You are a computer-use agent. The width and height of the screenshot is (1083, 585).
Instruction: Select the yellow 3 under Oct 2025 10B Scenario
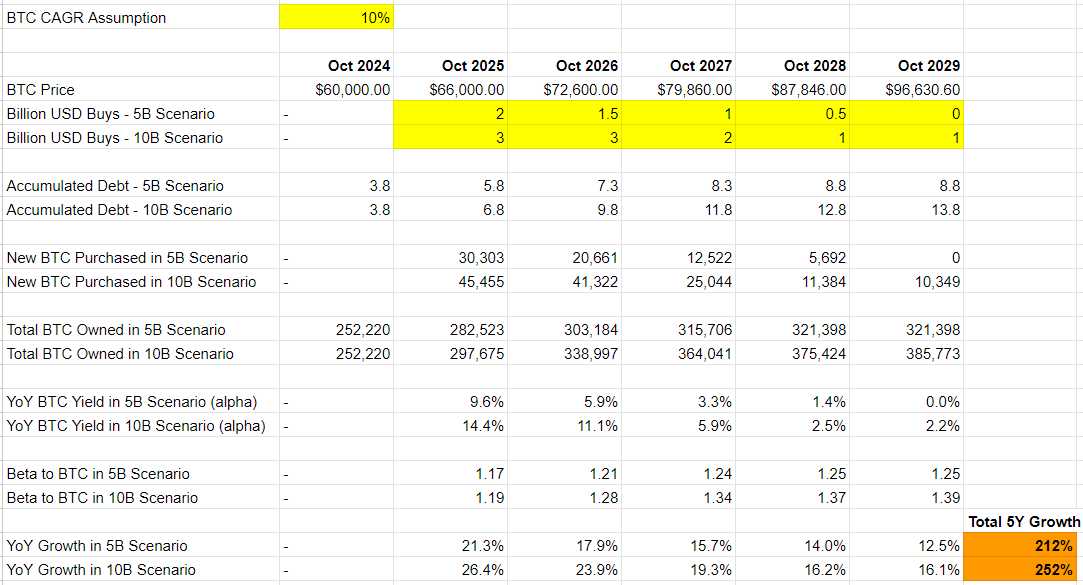click(x=450, y=137)
